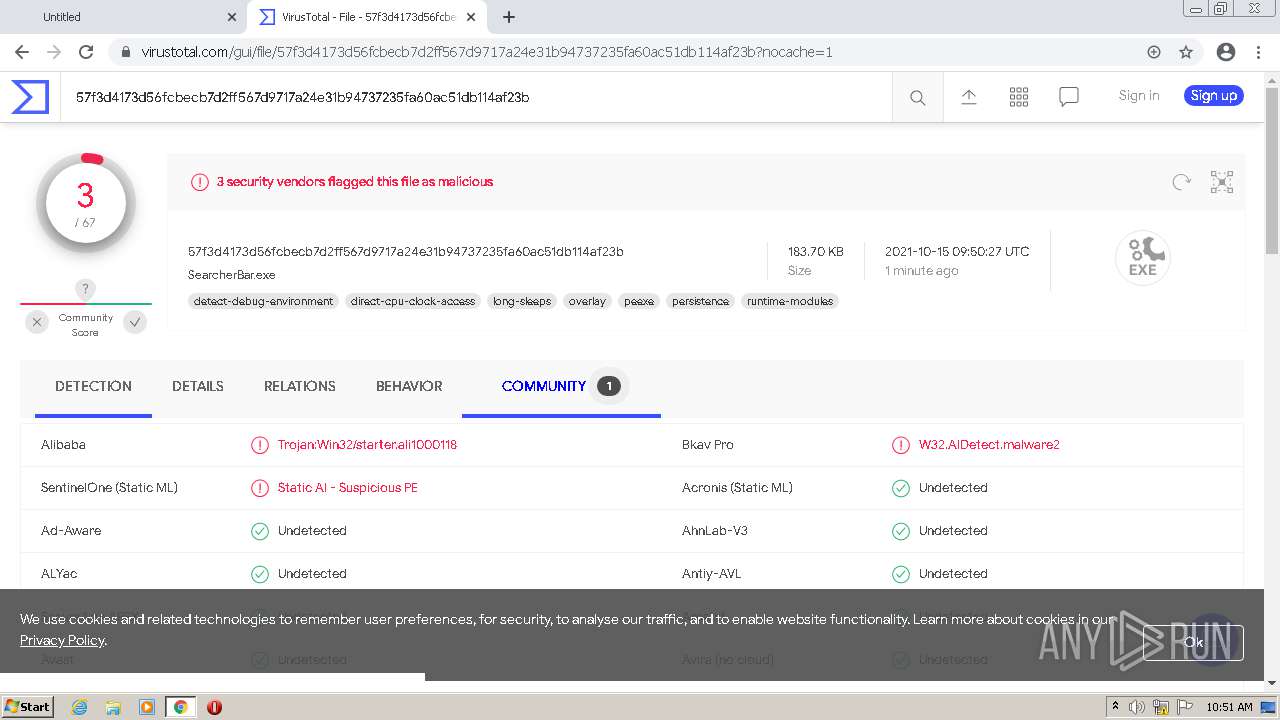Click the 2021-10-15 09:50:27 UTC timestamp
The width and height of the screenshot is (1280, 720).
pos(956,252)
